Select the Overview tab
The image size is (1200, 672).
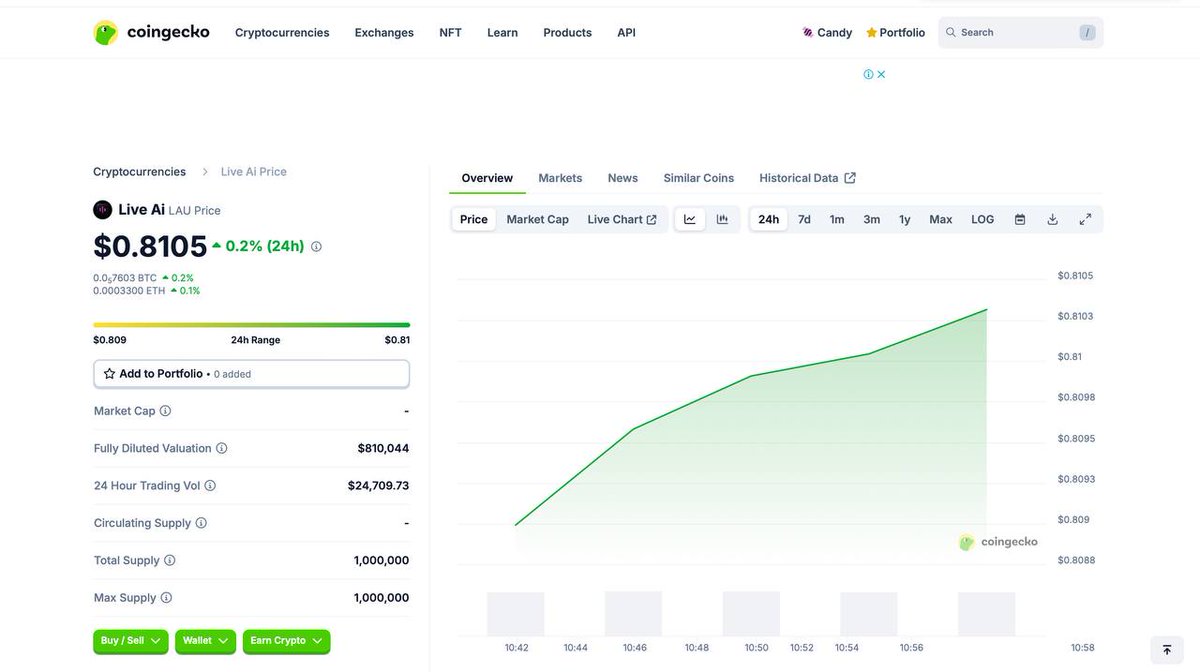(x=487, y=178)
